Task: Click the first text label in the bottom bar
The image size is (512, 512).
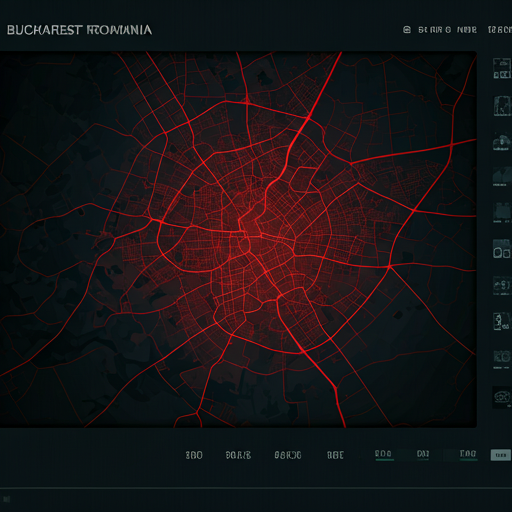Action: pyautogui.click(x=194, y=455)
